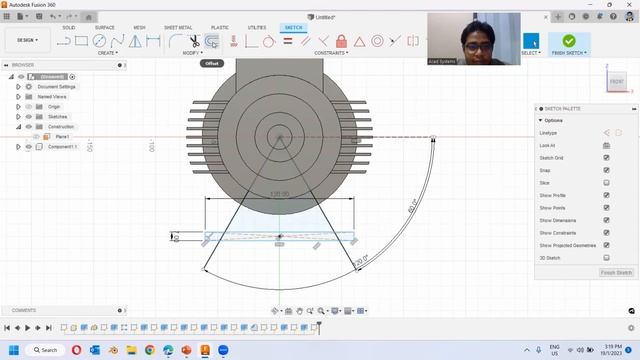Viewport: 640px width, 360px height.
Task: Open the CONSTRAINTS dropdown menu
Action: 331,53
